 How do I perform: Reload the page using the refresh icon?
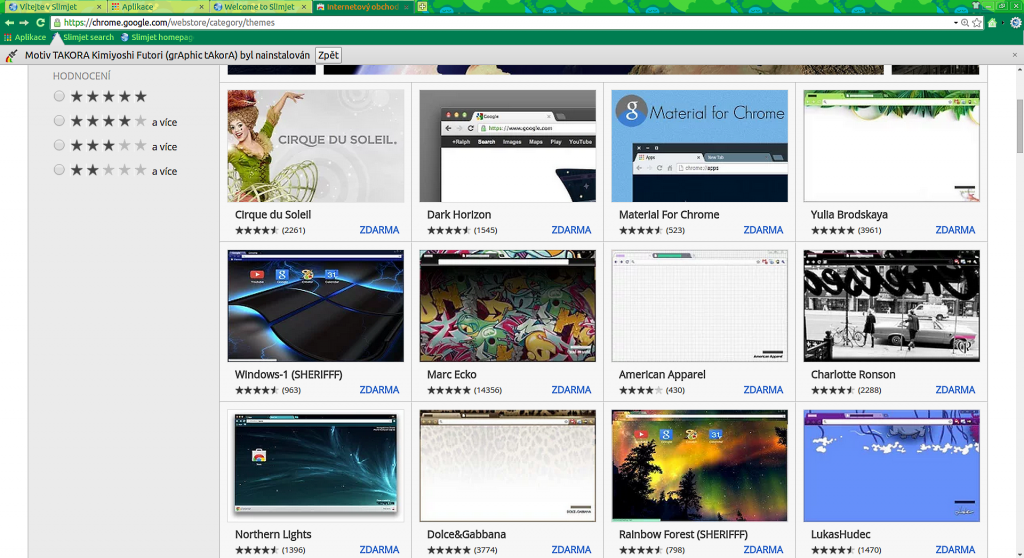click(40, 22)
